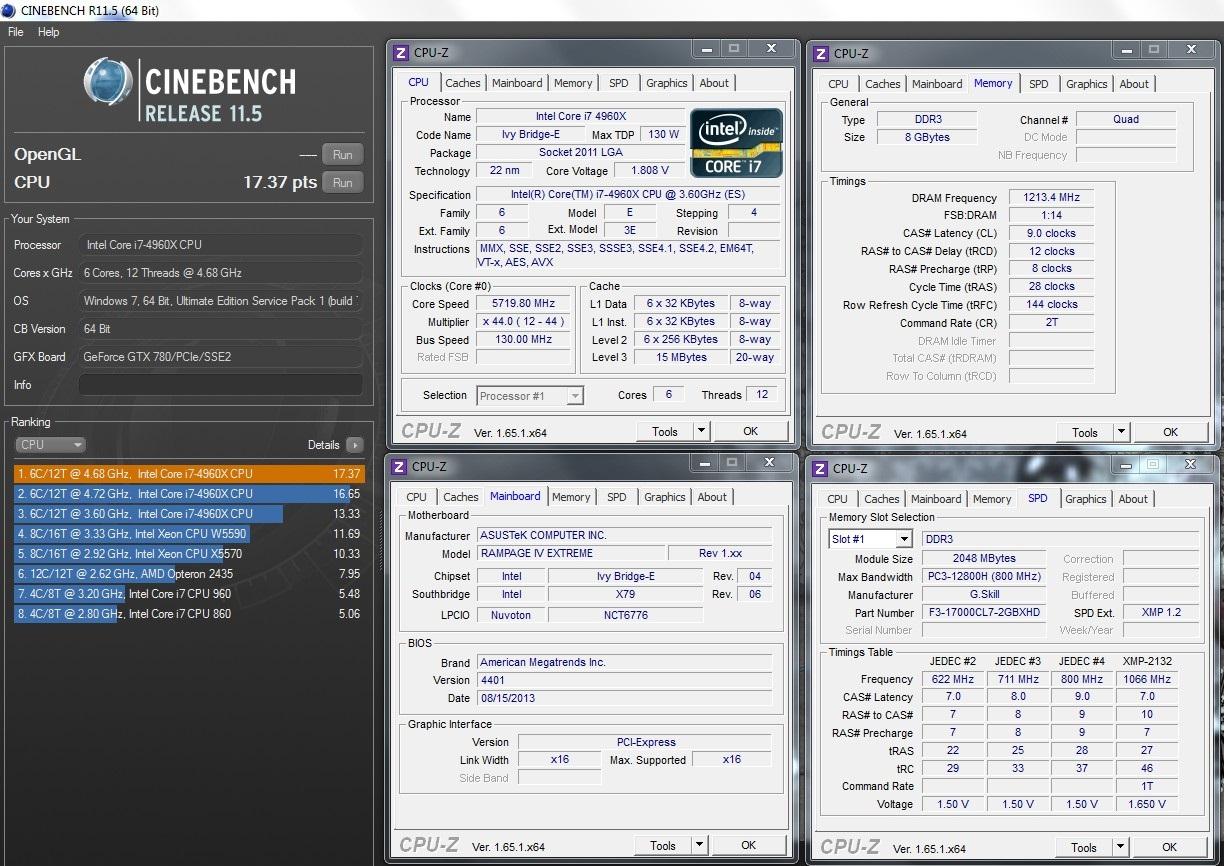The height and width of the screenshot is (866, 1224).
Task: Click the CPU-Z icon in Mainboard window title
Action: [399, 466]
